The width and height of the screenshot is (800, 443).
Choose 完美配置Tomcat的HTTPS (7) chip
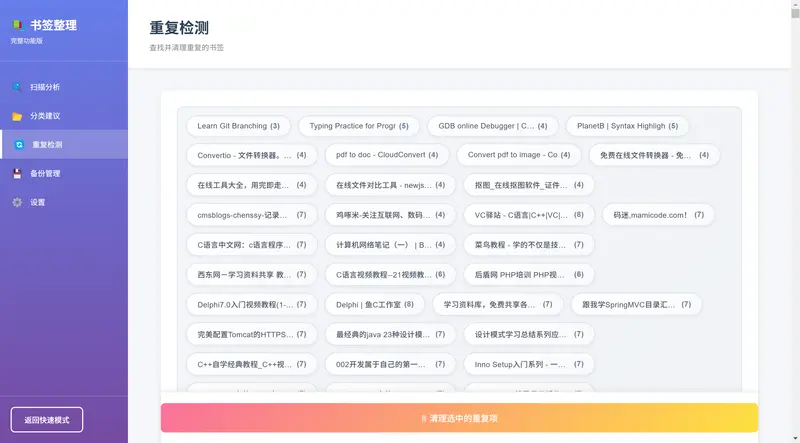[252, 334]
